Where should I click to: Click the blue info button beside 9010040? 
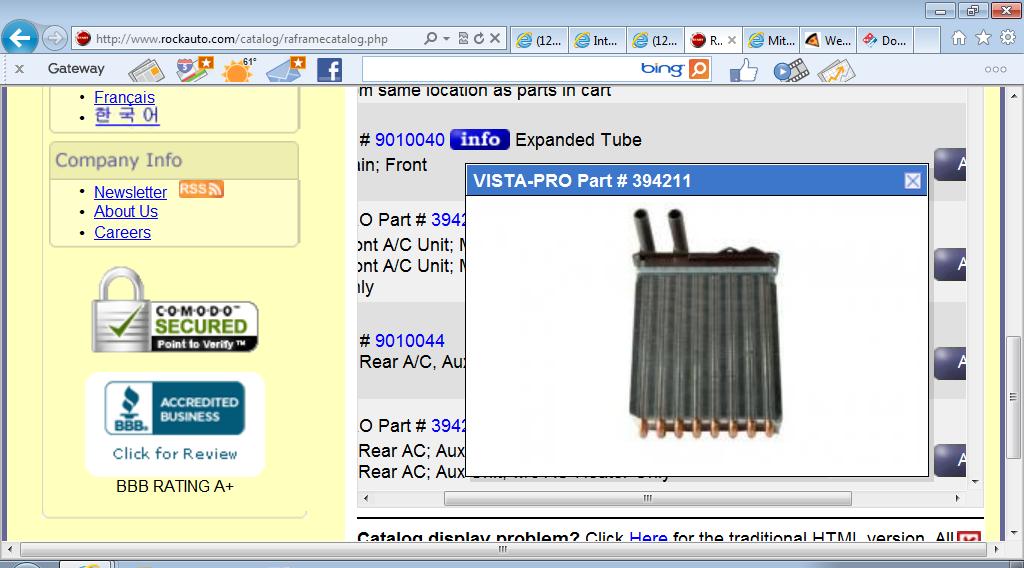click(480, 139)
